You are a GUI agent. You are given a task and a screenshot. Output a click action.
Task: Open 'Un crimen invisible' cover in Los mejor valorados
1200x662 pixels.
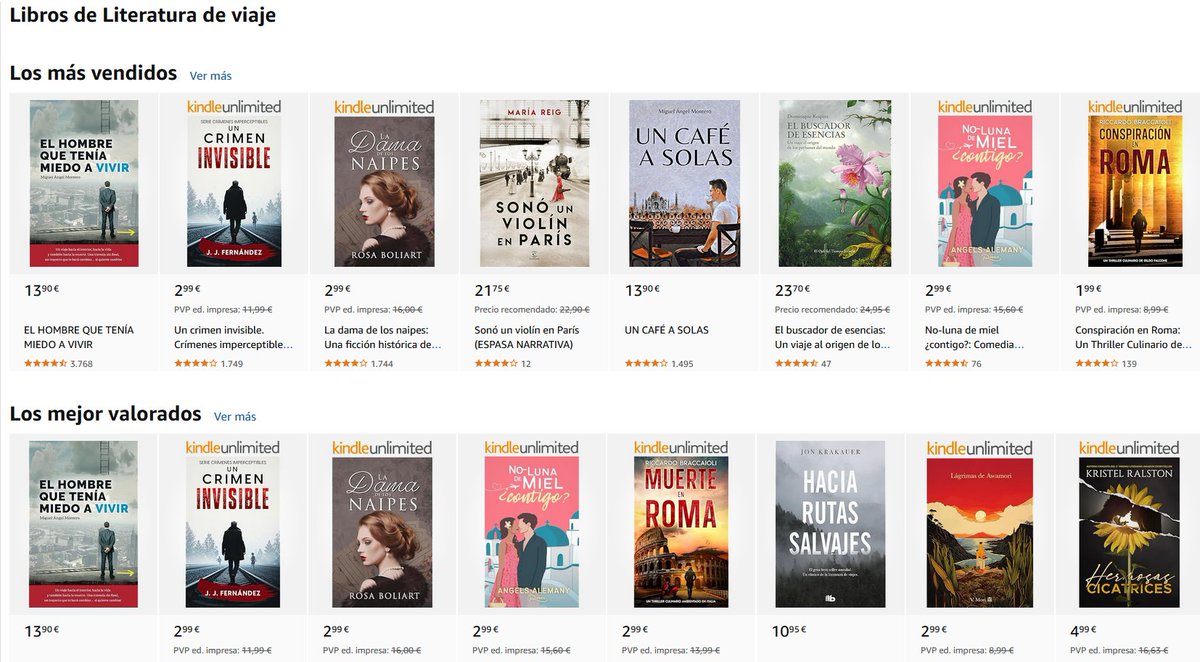click(233, 533)
